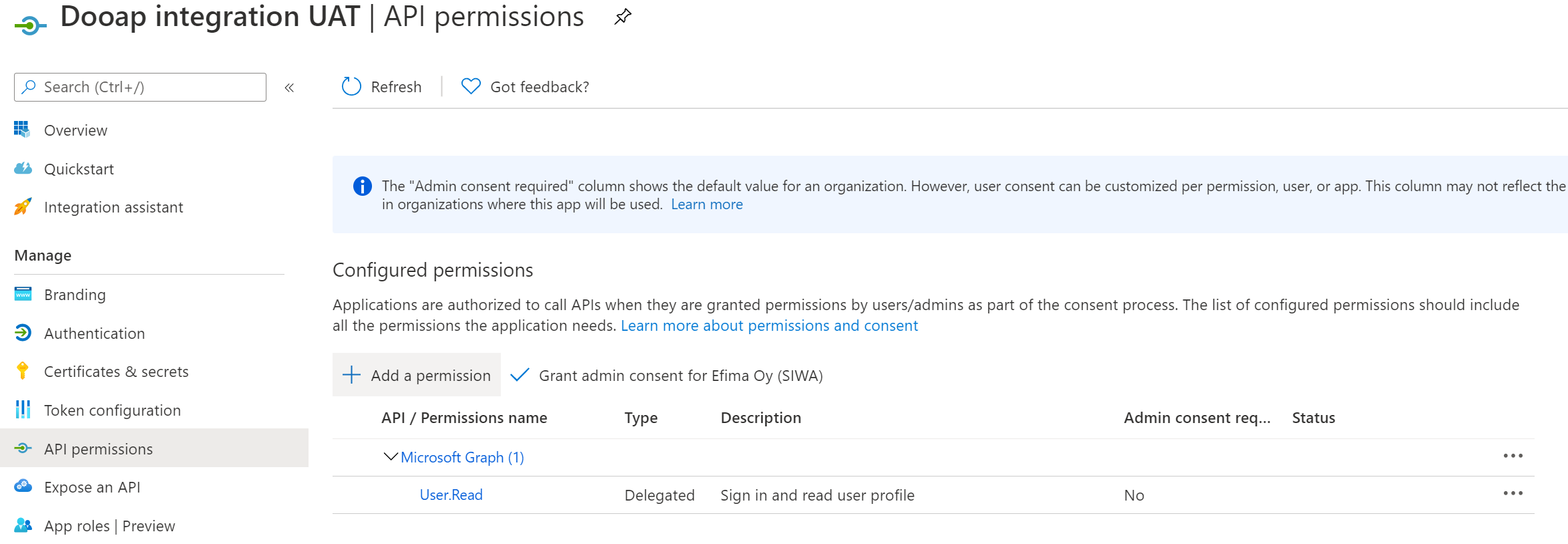Open the Microsoft Graph (1) link

point(462,457)
